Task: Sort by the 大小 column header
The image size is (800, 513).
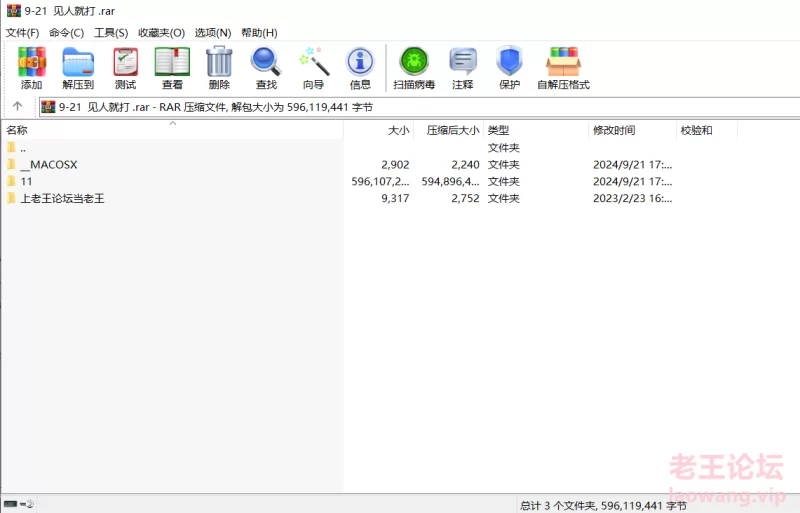Action: pos(379,130)
